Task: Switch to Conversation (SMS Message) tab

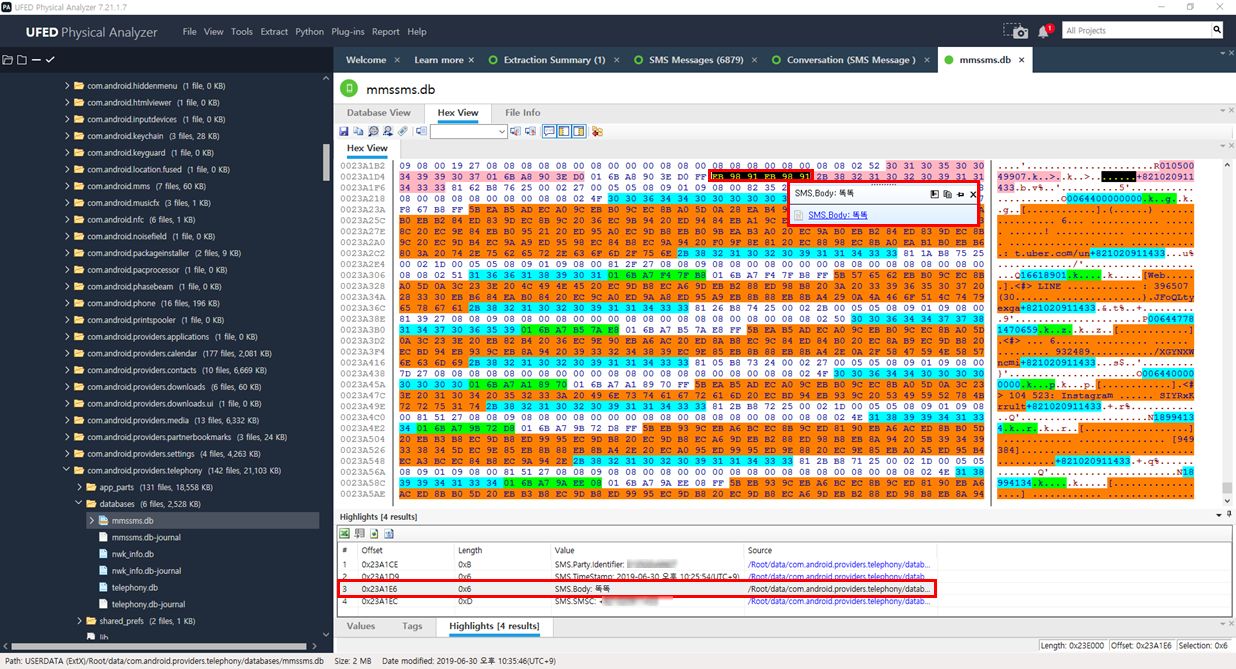Action: pyautogui.click(x=851, y=60)
